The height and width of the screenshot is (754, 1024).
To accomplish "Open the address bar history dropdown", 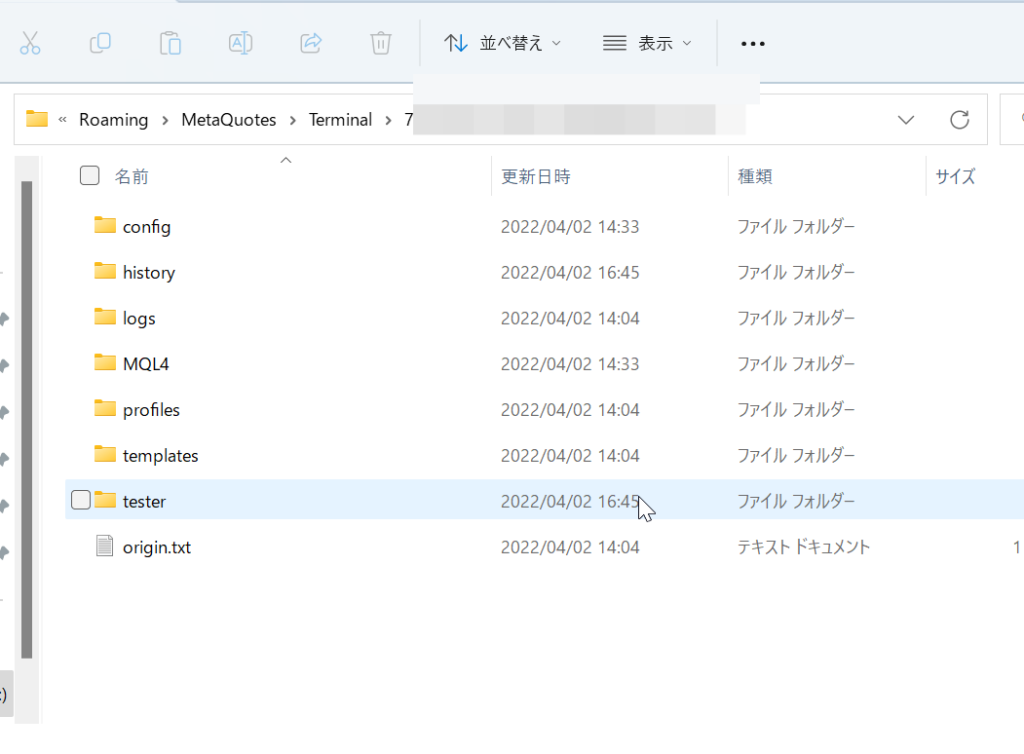I will [x=906, y=120].
